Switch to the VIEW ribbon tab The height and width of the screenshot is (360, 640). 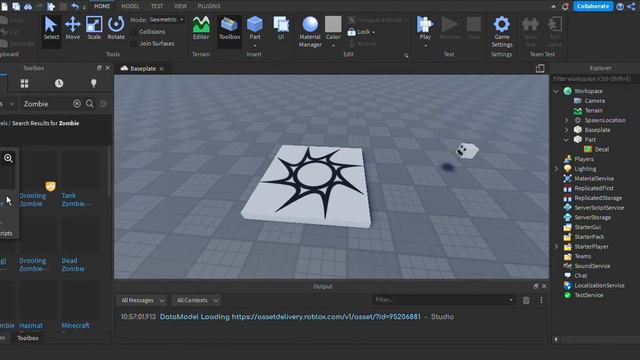180,6
